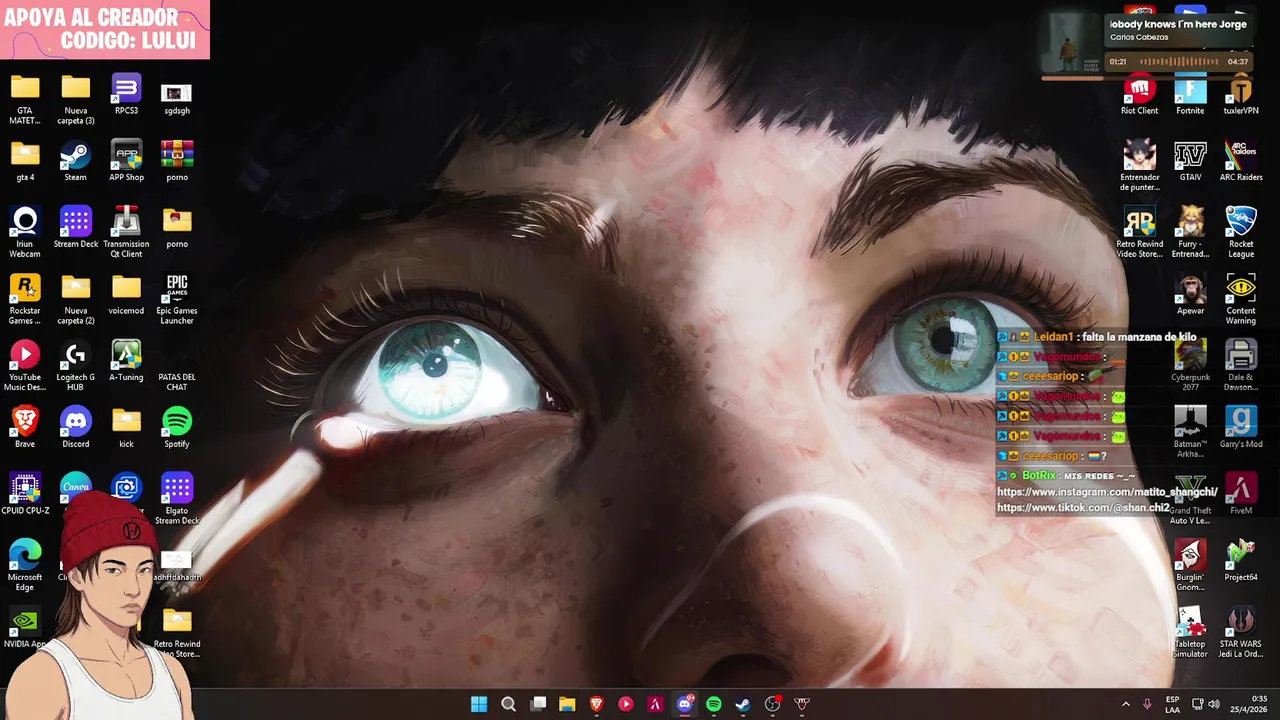The height and width of the screenshot is (720, 1280).
Task: Open the RPCS3 emulator shortcut
Action: point(126,95)
